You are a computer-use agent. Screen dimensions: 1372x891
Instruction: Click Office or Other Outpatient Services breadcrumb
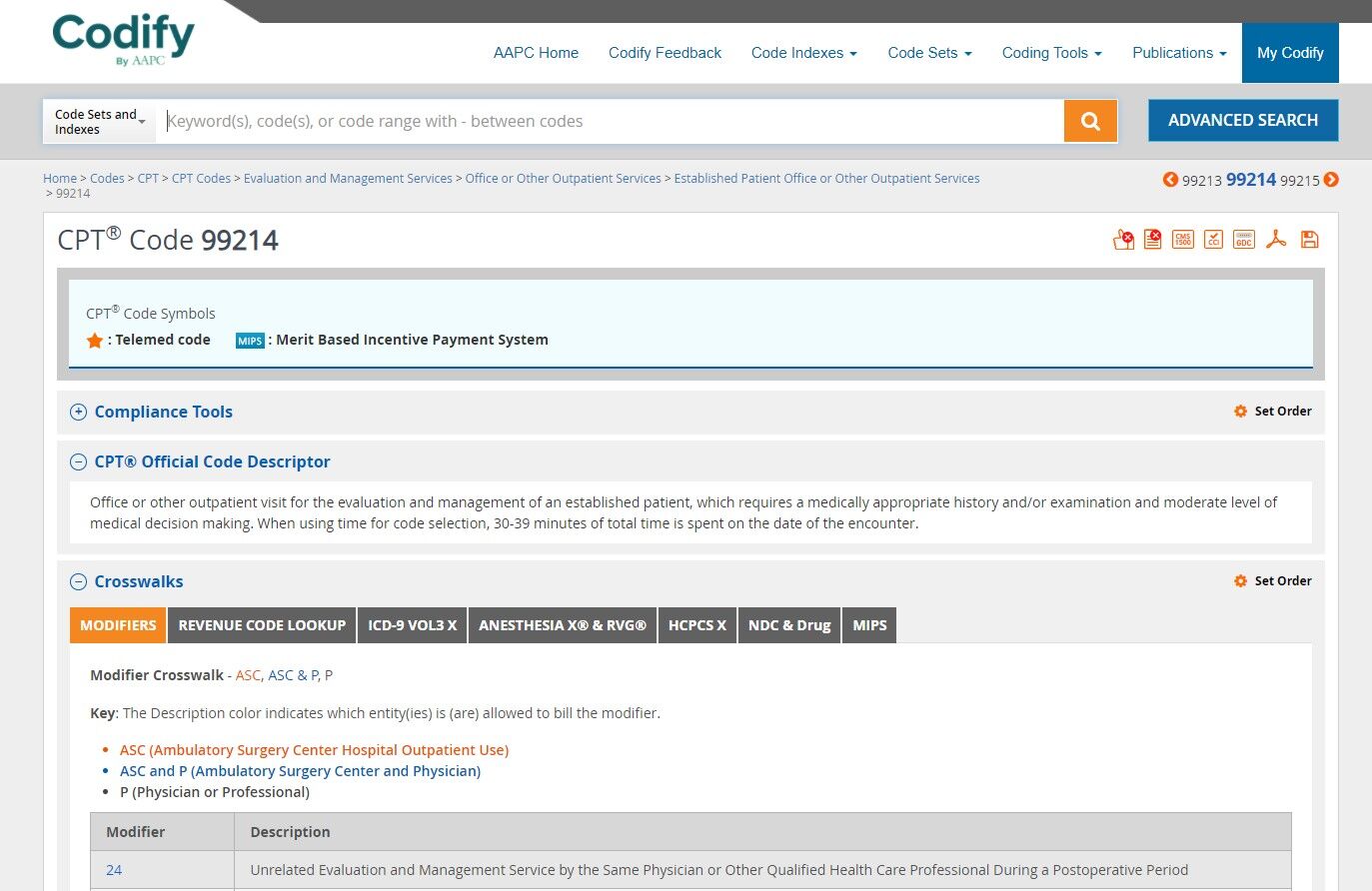[563, 178]
